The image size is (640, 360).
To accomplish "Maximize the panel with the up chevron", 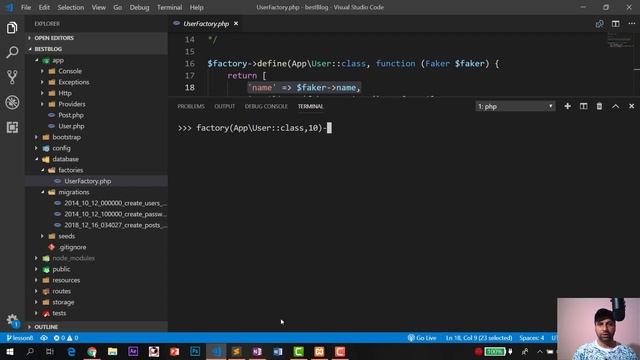I will (616, 106).
